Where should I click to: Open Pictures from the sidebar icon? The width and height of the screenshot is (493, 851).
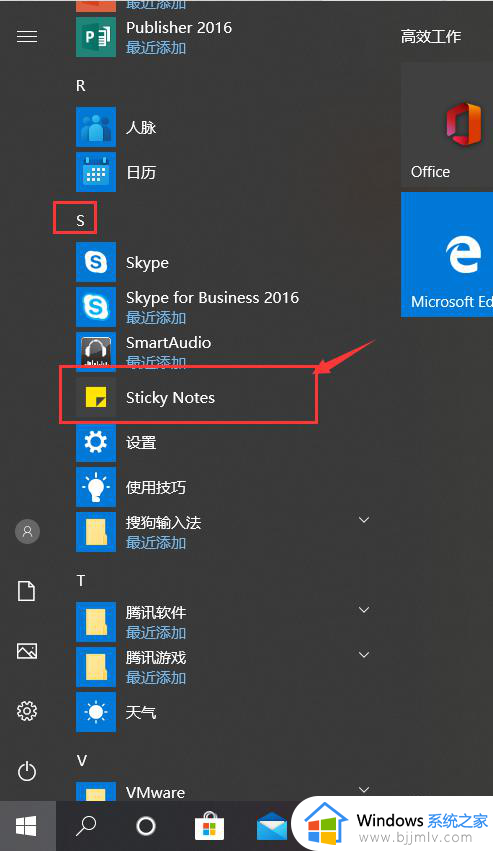(x=27, y=651)
